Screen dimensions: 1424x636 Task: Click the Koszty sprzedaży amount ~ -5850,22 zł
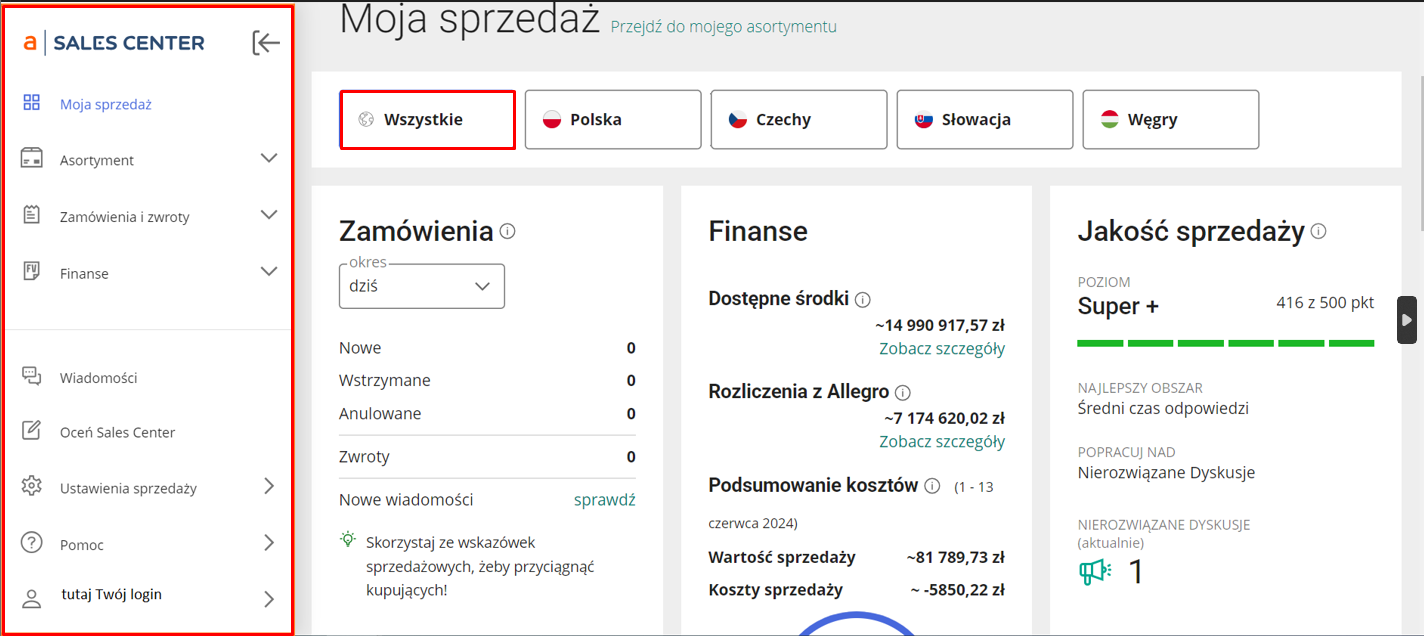click(x=957, y=590)
